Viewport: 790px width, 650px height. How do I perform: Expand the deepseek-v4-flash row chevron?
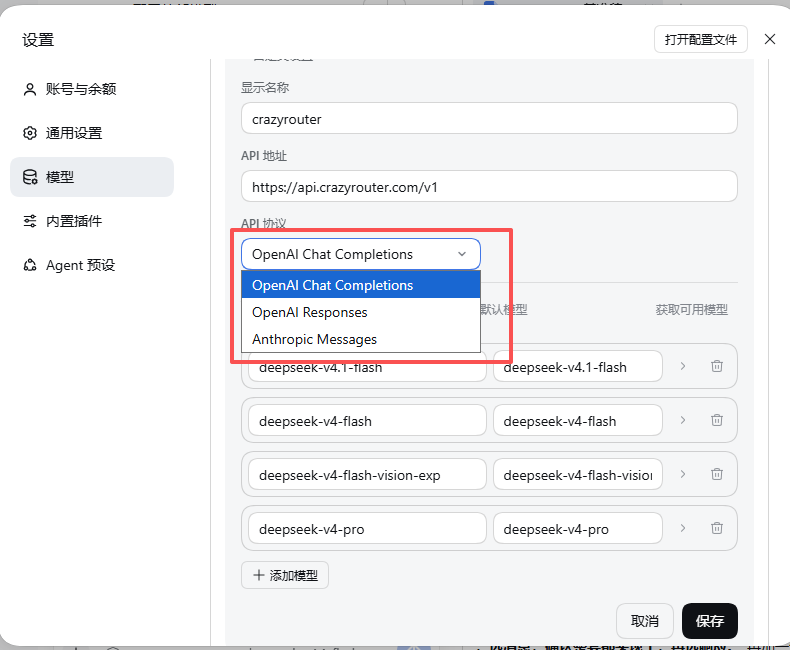[683, 420]
